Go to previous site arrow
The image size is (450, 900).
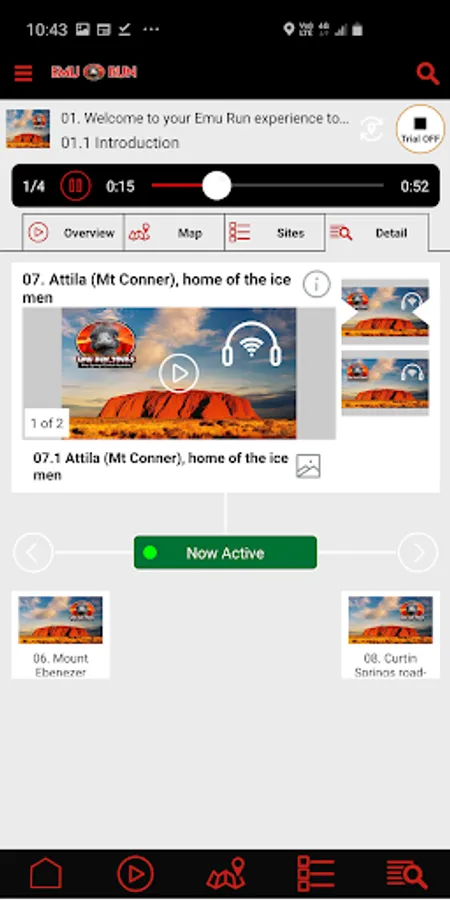click(33, 553)
